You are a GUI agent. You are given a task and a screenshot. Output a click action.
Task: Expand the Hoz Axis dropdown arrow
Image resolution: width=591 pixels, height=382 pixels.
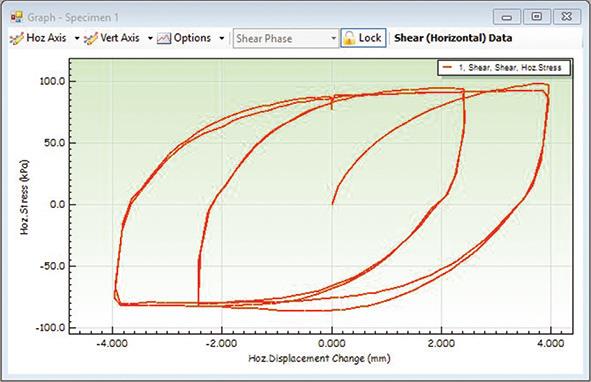pyautogui.click(x=77, y=38)
